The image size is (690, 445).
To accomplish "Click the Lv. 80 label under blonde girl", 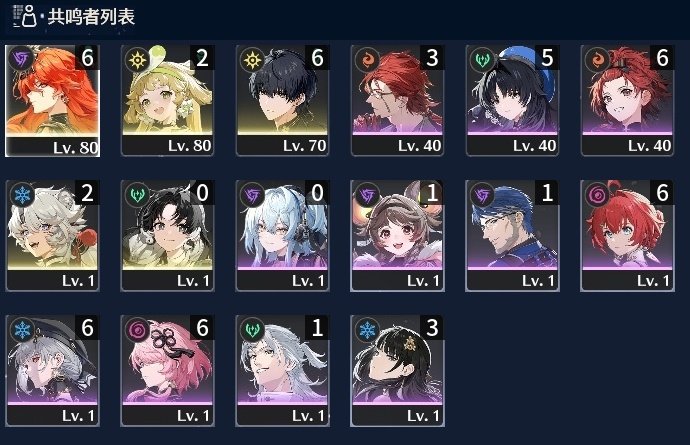I will pyautogui.click(x=190, y=146).
